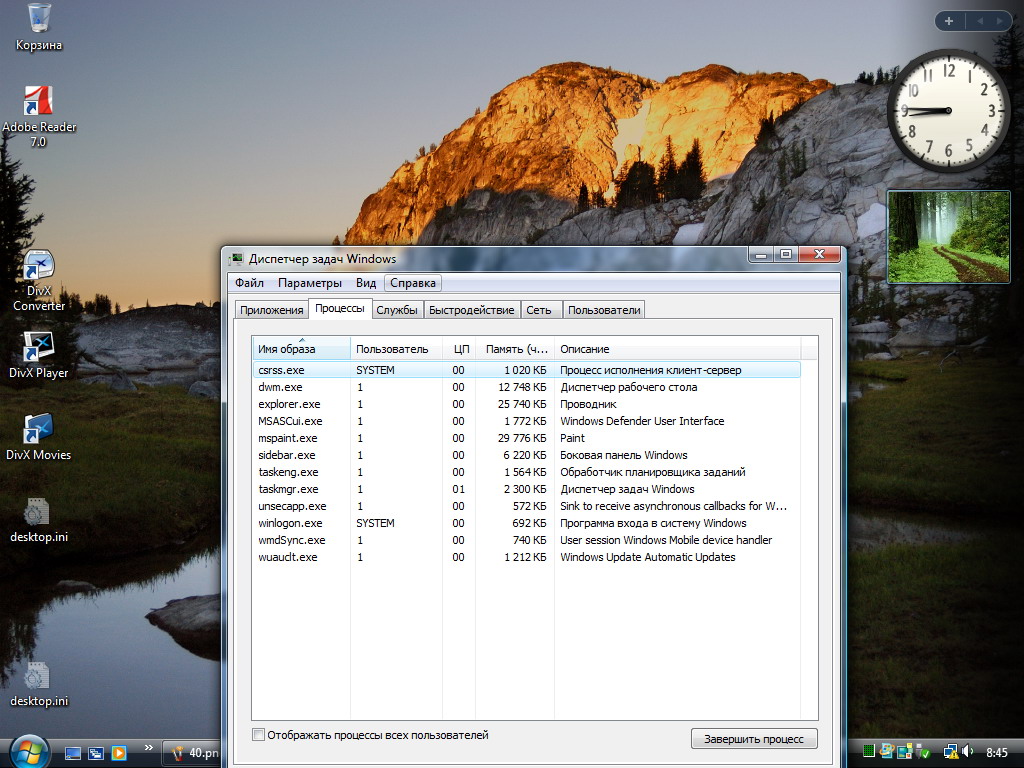
Task: Enable showing processes of all users
Action: click(259, 735)
